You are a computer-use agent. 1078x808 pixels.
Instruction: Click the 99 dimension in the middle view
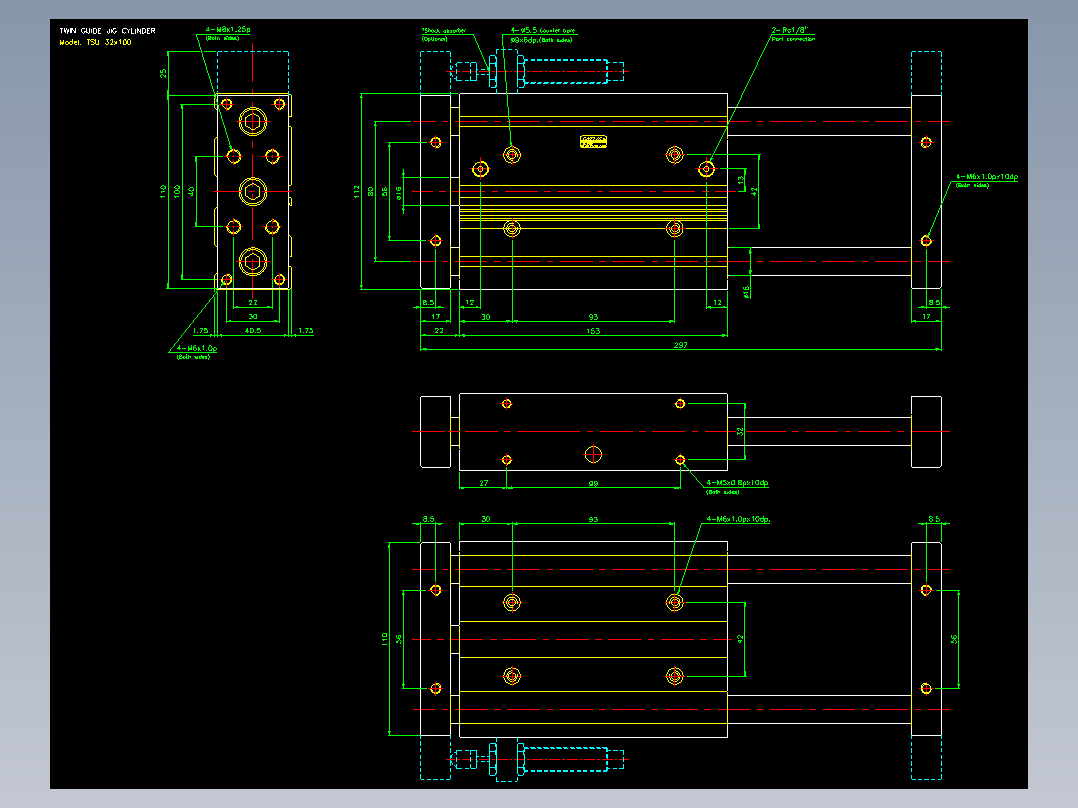click(x=593, y=483)
